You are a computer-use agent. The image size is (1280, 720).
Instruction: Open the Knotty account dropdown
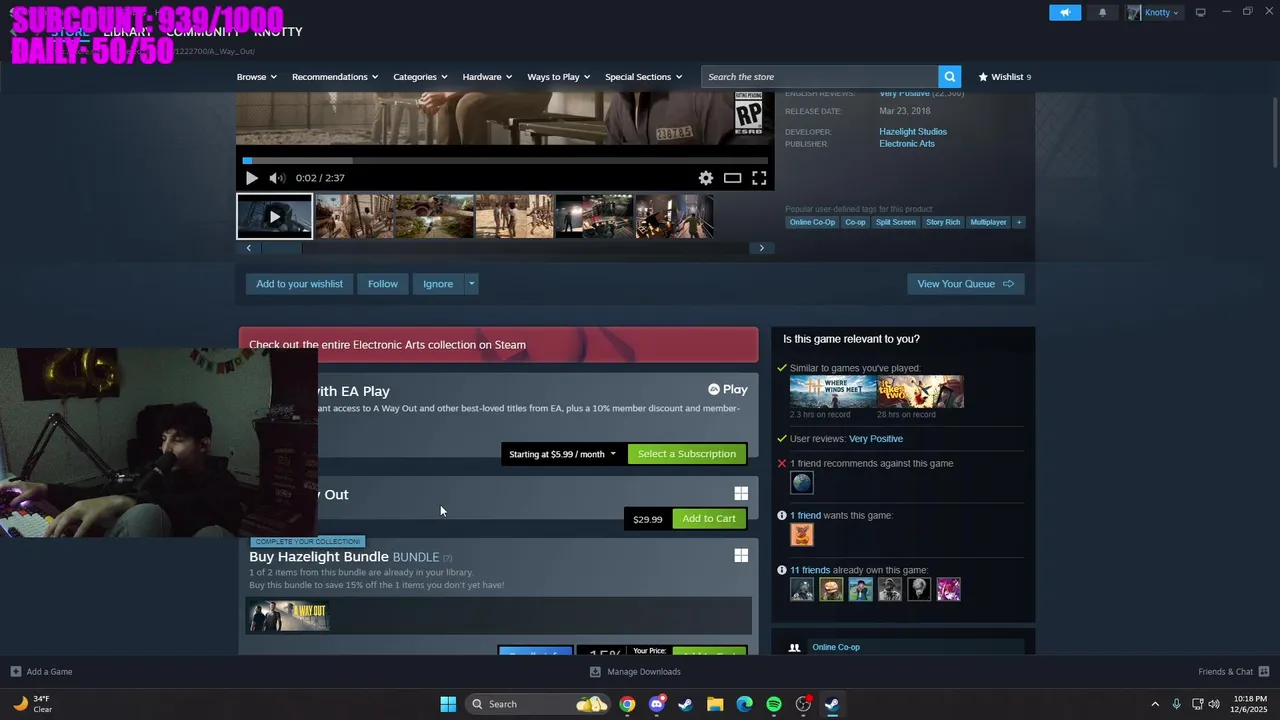(1154, 12)
